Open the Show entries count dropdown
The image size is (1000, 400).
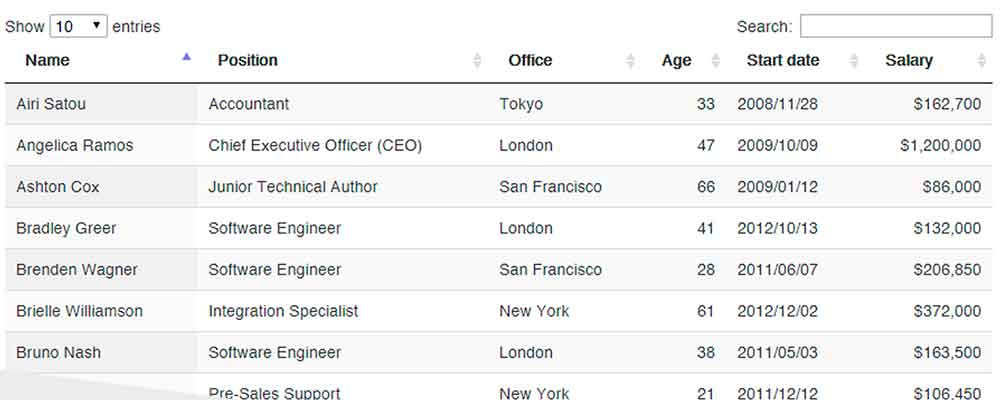pos(78,26)
